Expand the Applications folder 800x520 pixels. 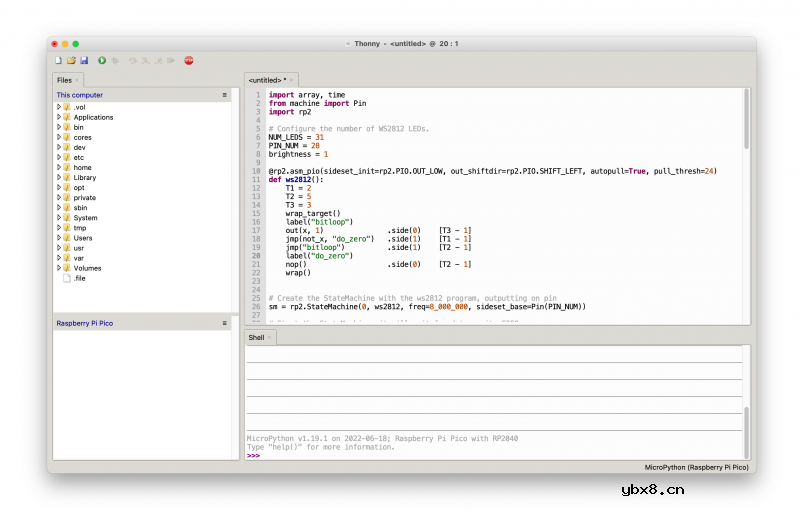point(59,117)
